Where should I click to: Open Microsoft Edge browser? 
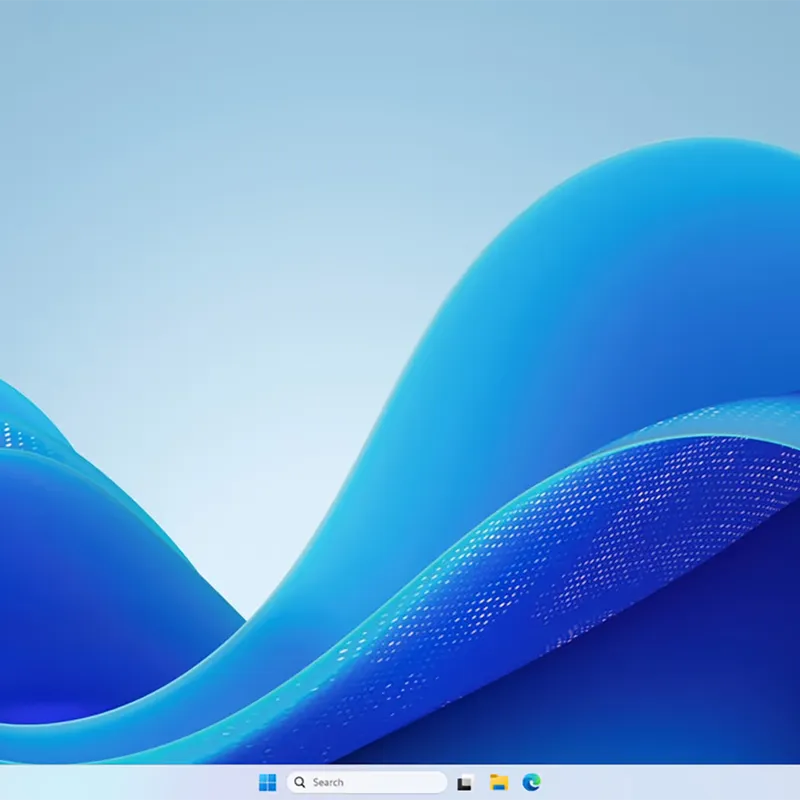532,782
